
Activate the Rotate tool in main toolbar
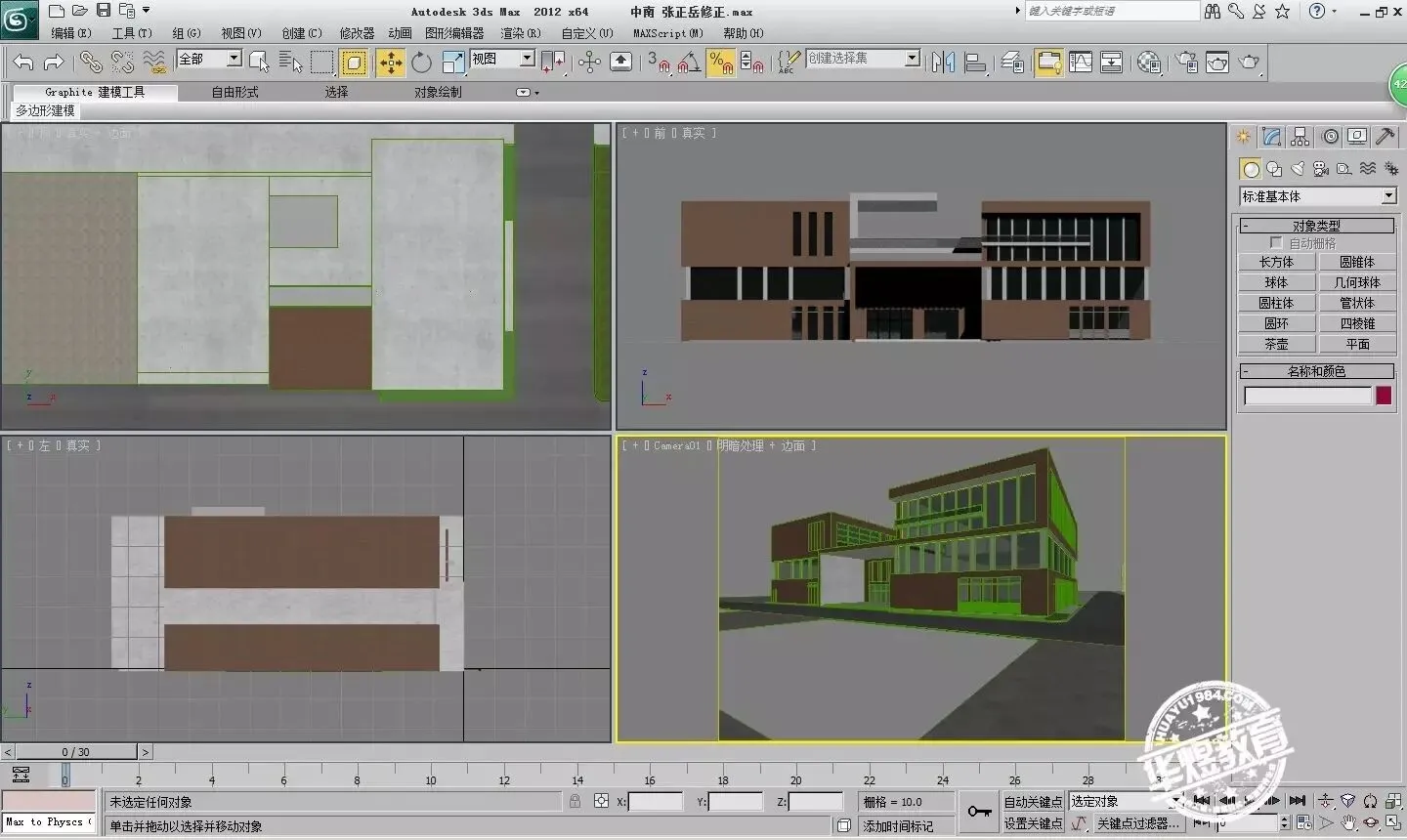pos(421,63)
